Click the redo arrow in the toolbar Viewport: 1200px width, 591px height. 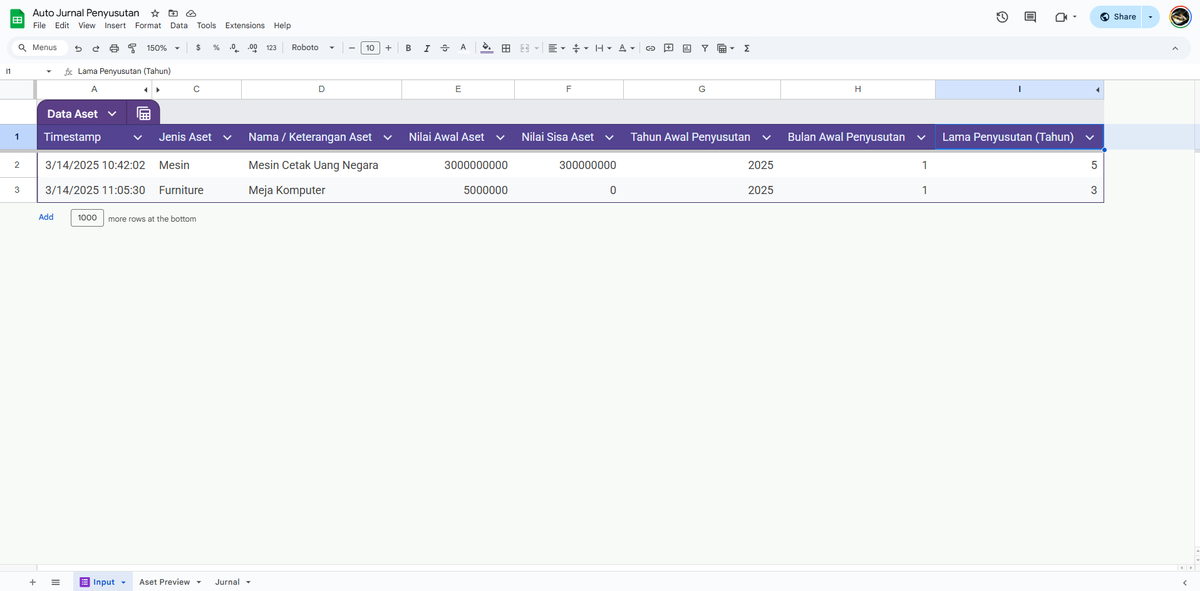(x=96, y=48)
